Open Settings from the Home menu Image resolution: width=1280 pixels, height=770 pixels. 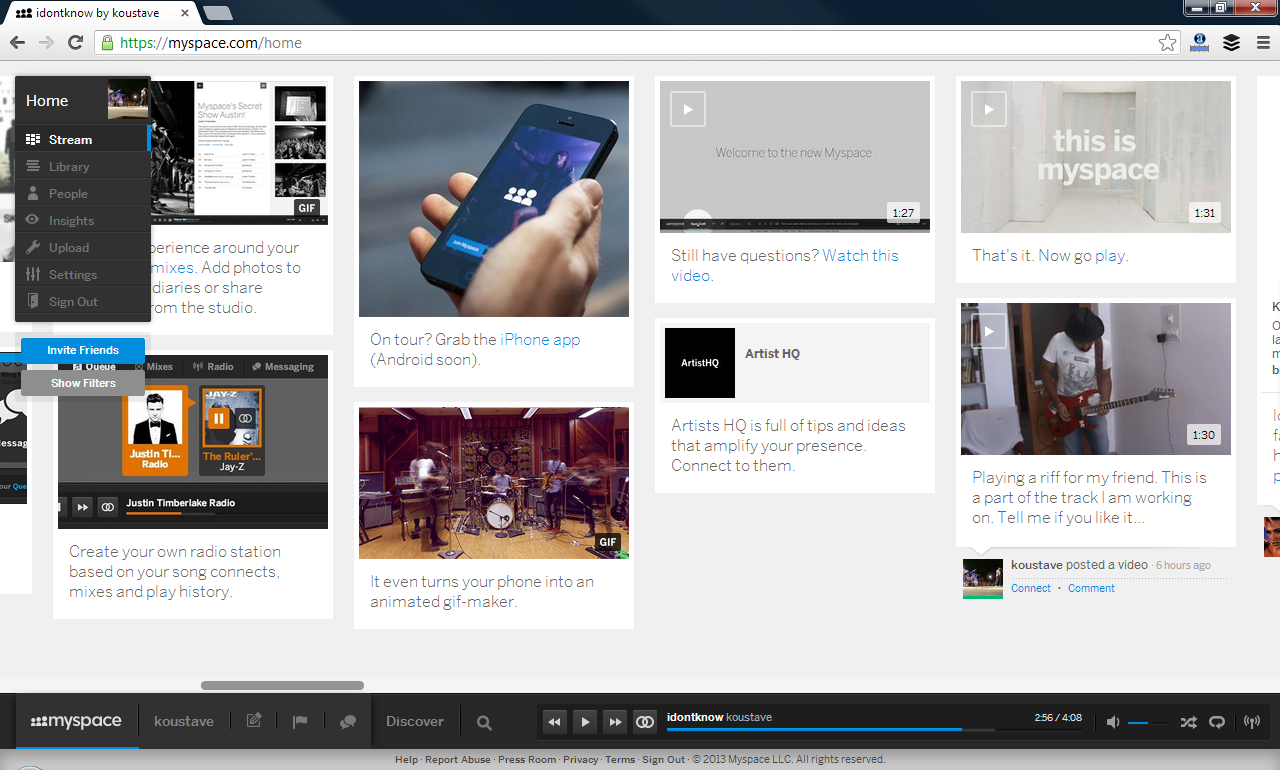tap(83, 274)
